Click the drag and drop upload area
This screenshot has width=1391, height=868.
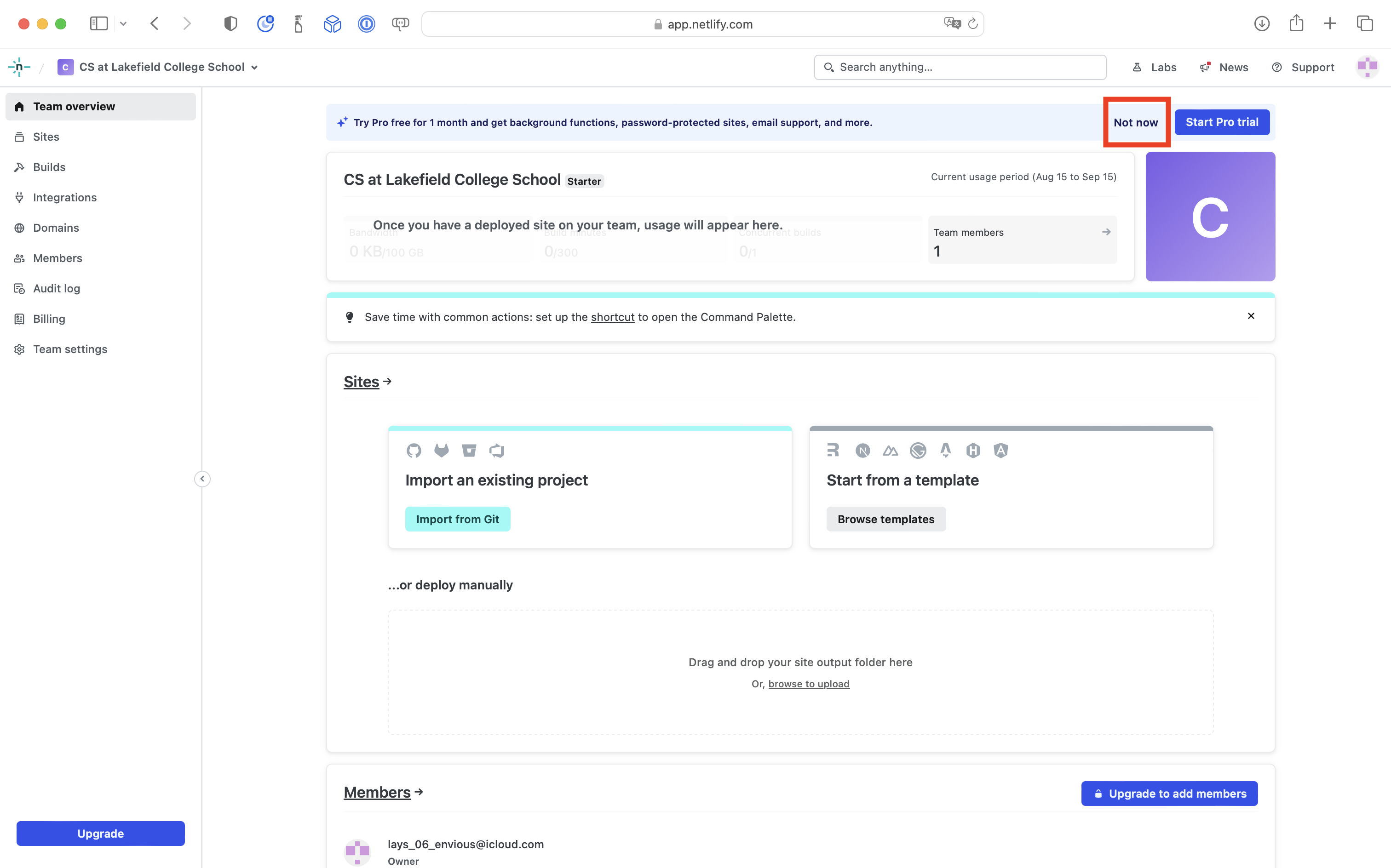(800, 672)
